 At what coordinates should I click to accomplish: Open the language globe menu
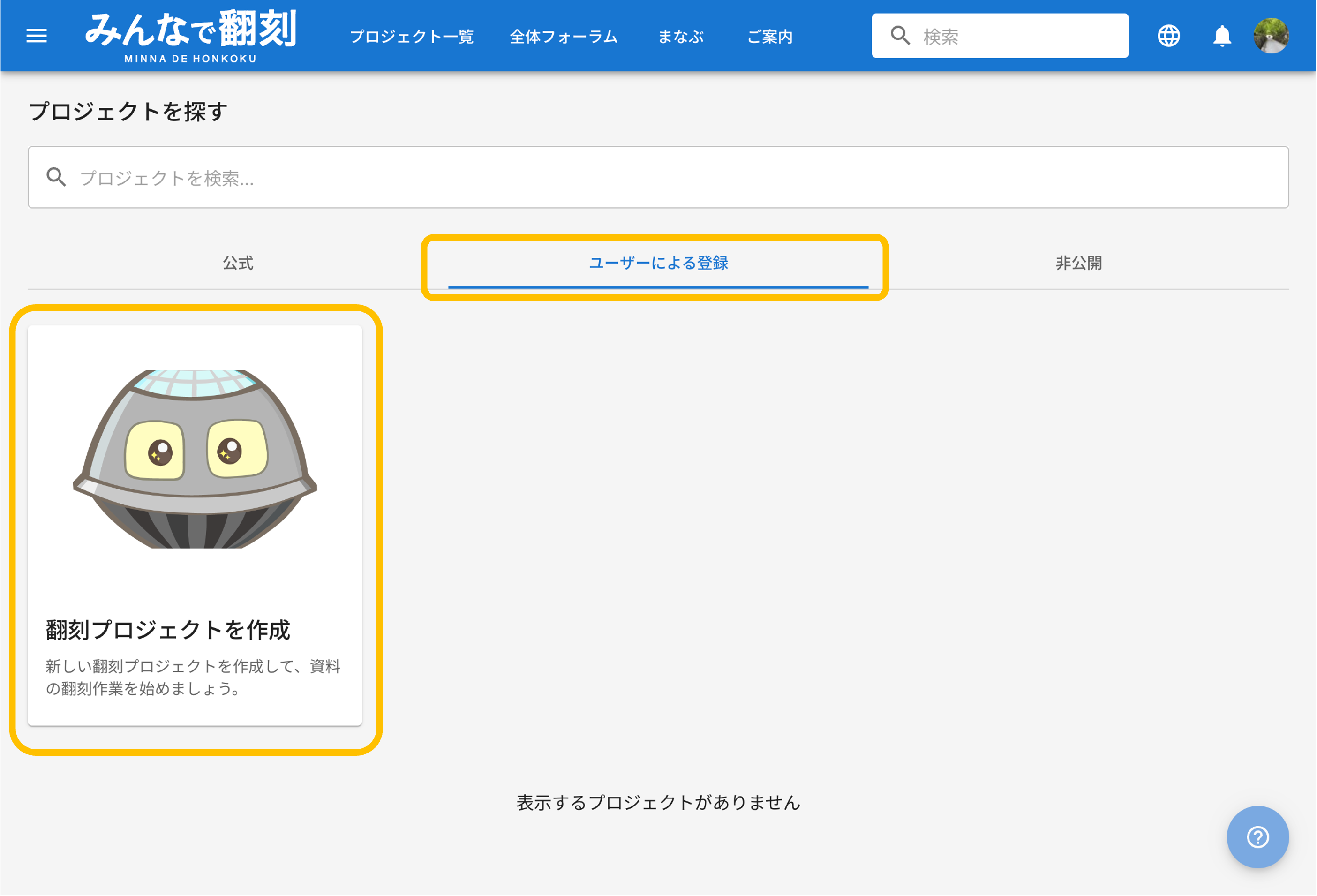click(x=1168, y=36)
